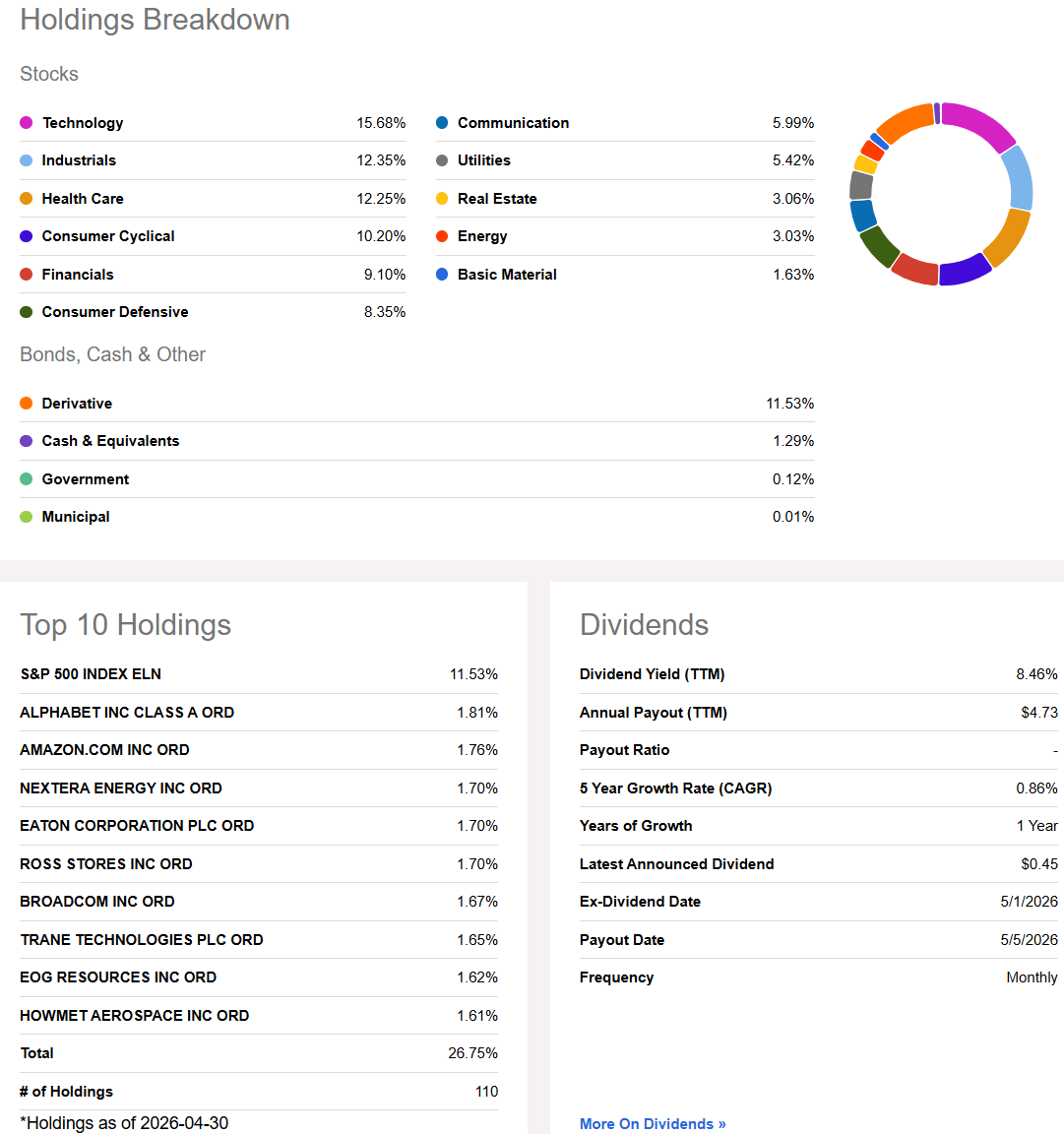Click the light blue Industrials legend dot
Image resolution: width=1064 pixels, height=1134 pixels.
point(26,160)
